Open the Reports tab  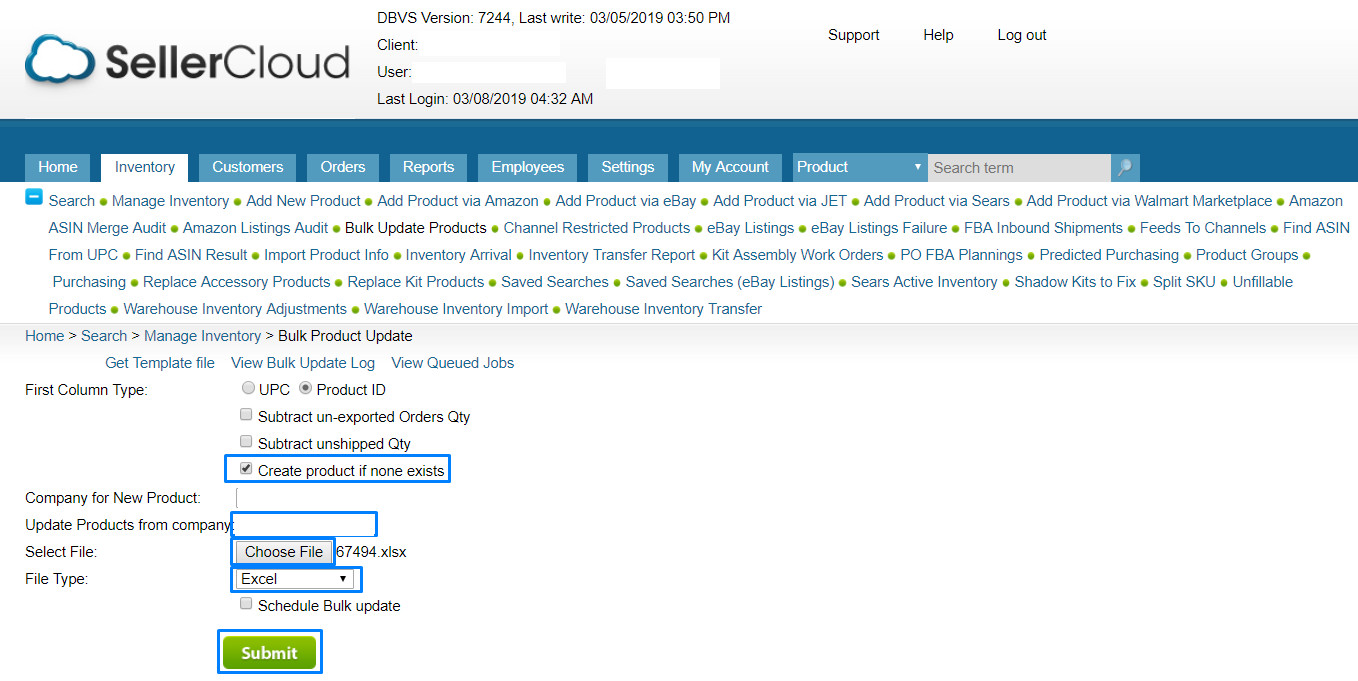pyautogui.click(x=428, y=167)
